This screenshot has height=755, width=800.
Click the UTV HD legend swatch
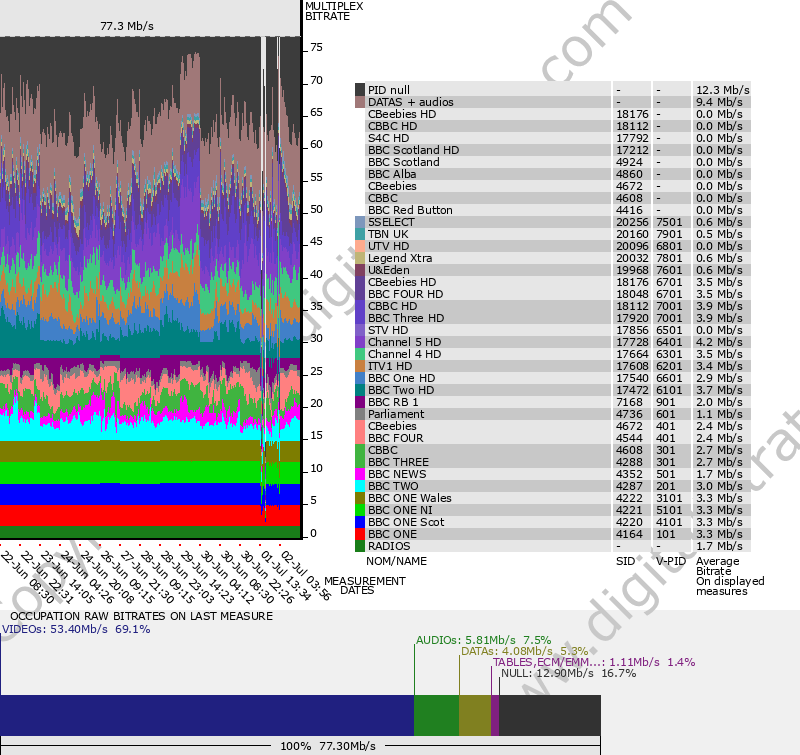pyautogui.click(x=360, y=246)
